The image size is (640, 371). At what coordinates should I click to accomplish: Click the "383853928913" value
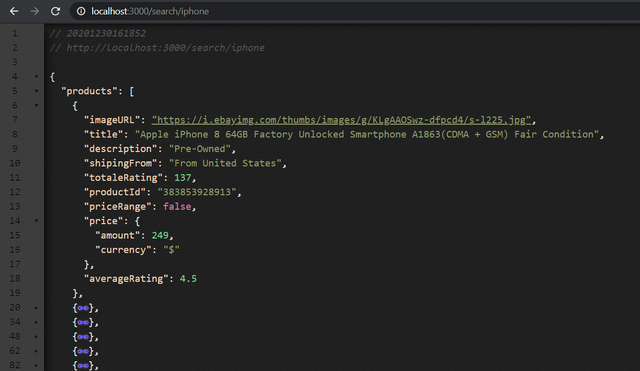coord(197,192)
